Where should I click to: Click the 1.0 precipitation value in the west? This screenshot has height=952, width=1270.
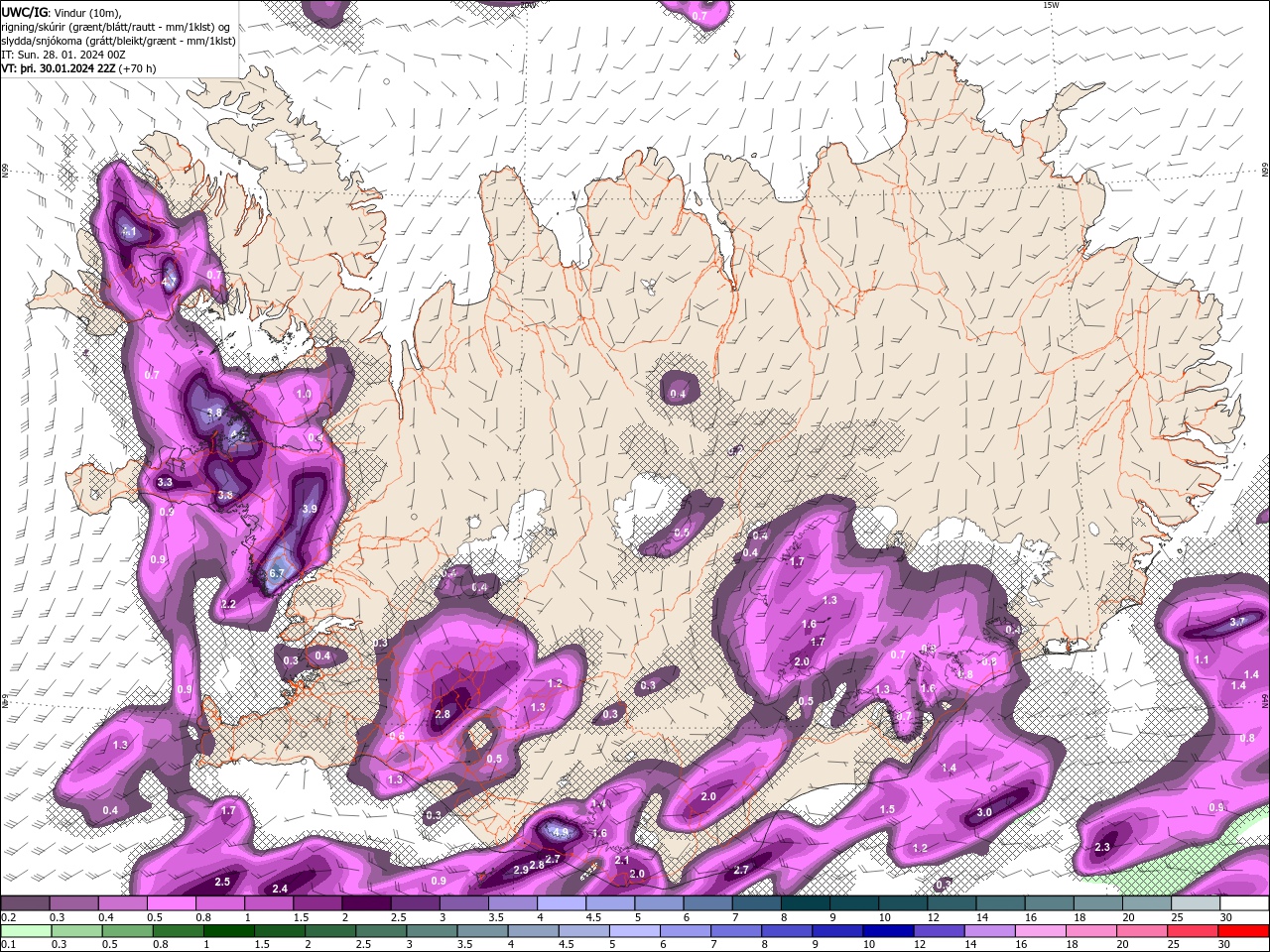click(x=304, y=394)
